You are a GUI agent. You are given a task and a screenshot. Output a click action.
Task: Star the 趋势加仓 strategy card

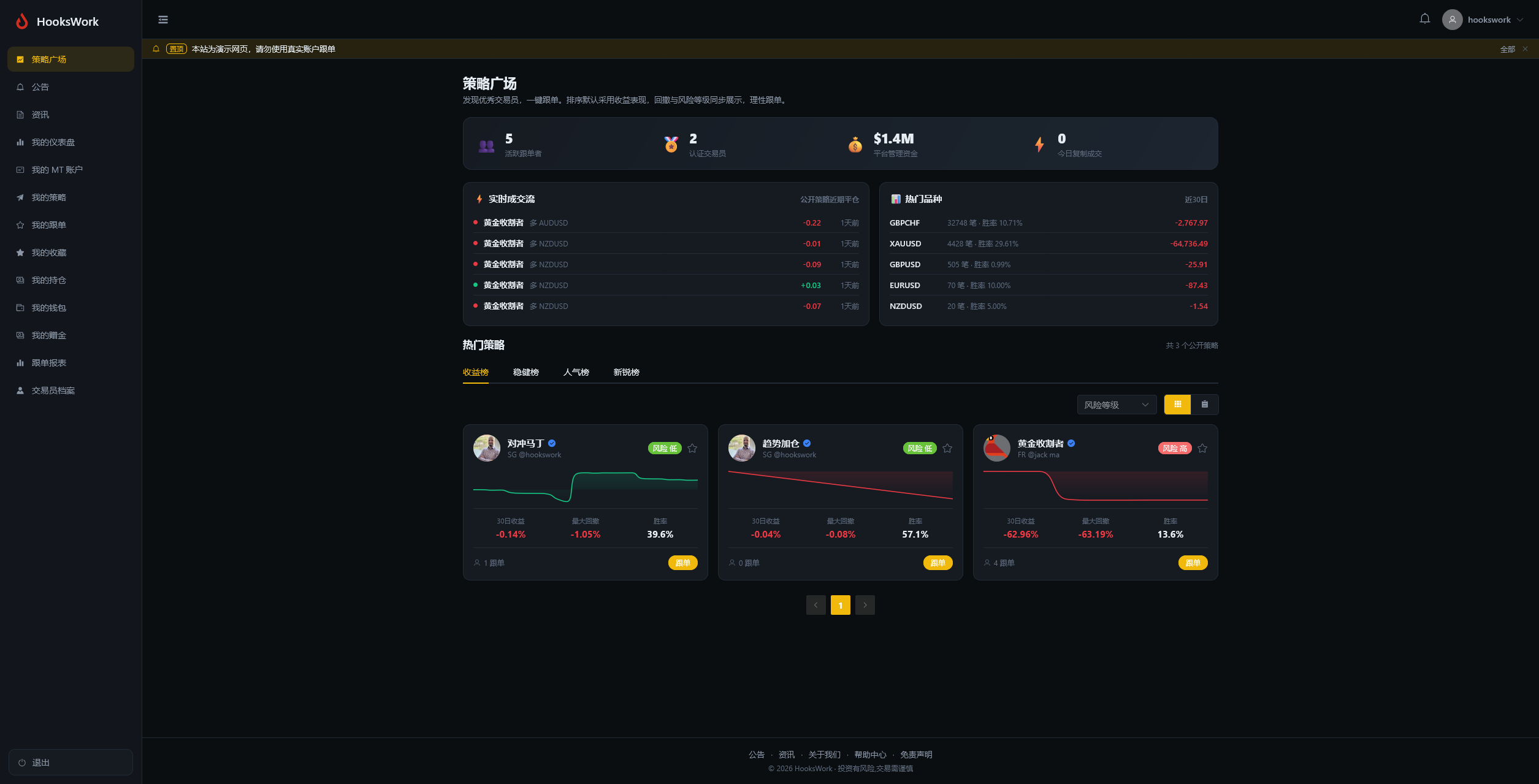[947, 448]
